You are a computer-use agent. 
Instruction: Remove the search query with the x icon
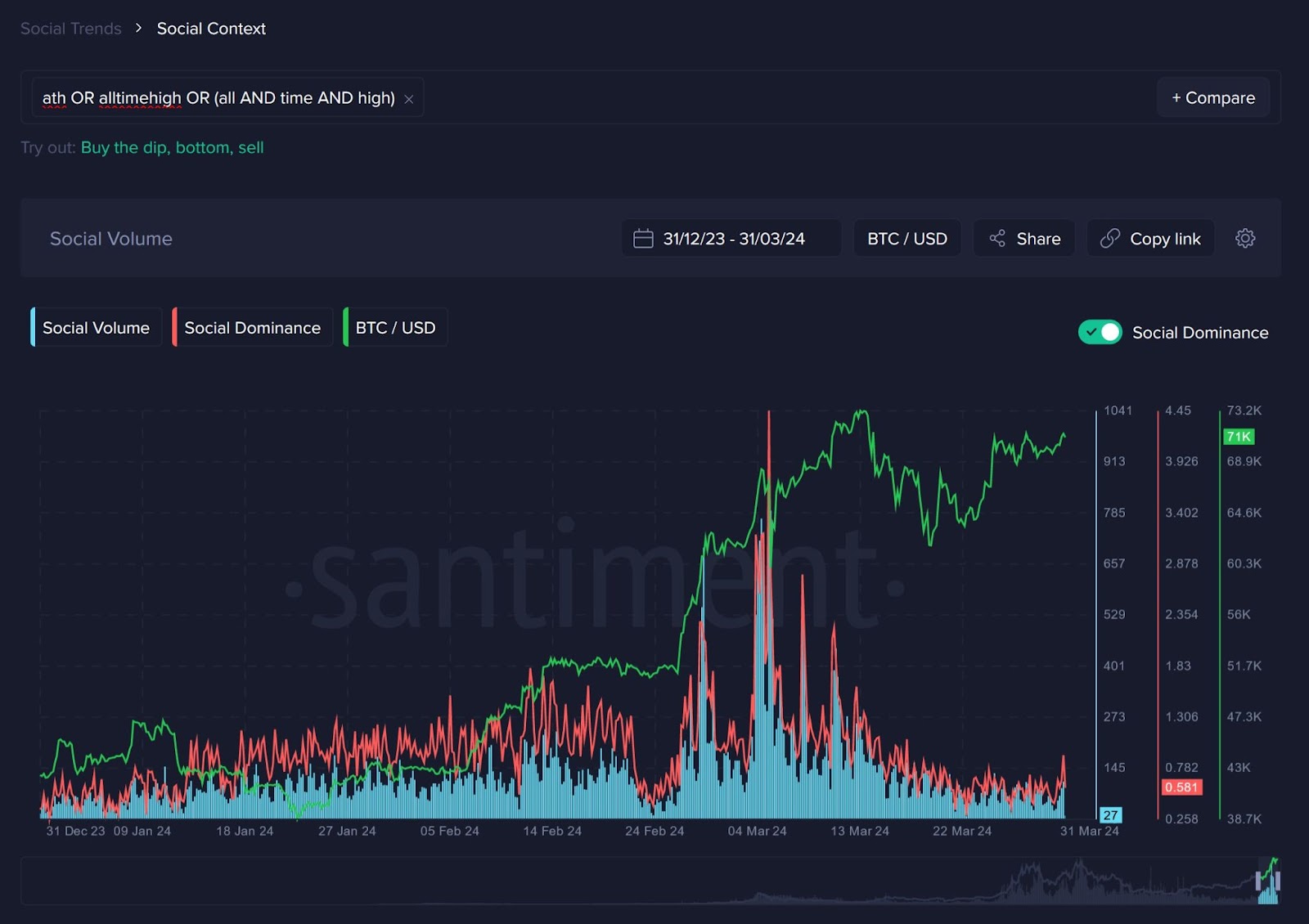409,99
